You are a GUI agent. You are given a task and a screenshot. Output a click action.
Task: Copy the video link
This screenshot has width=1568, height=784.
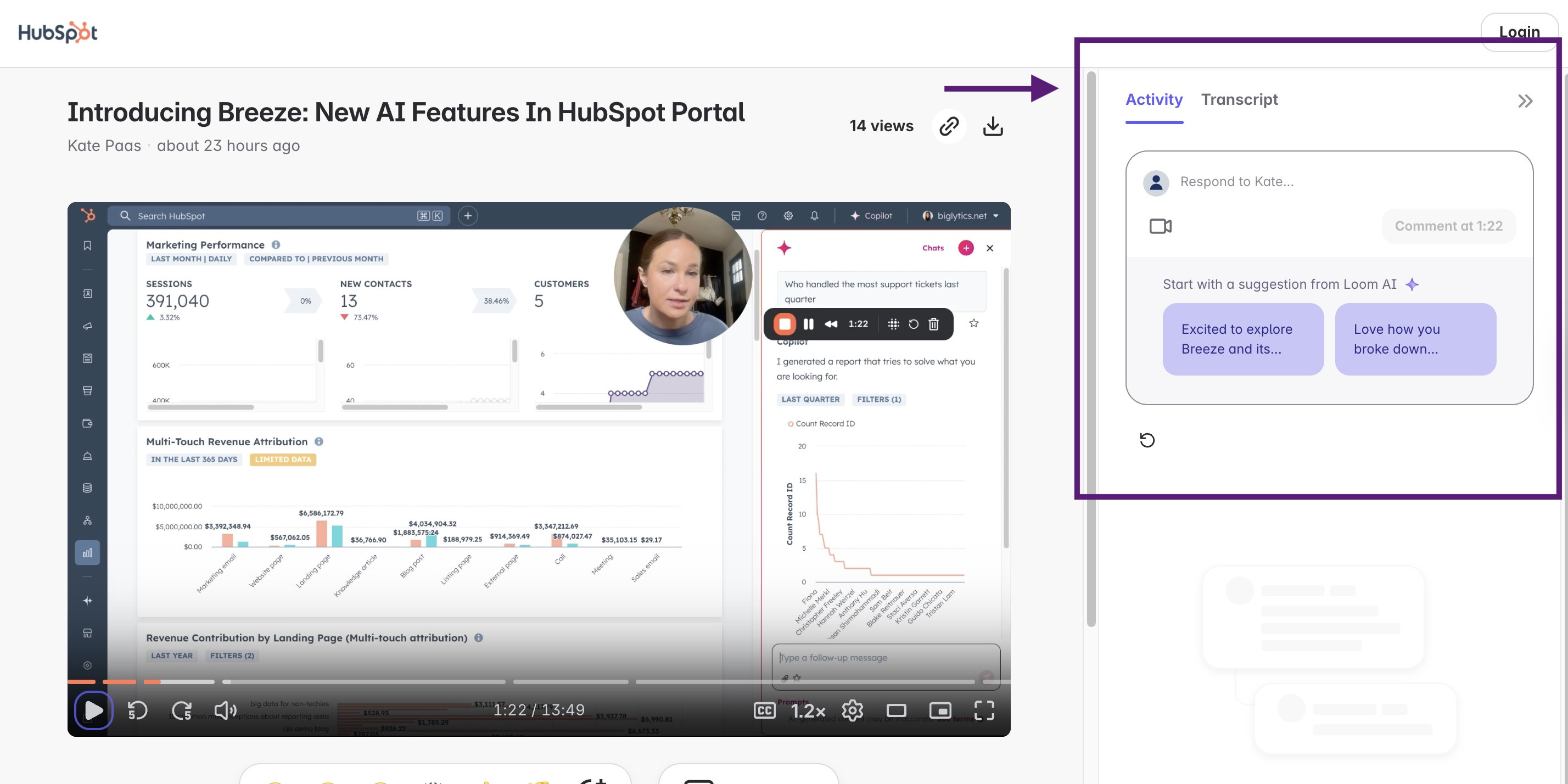click(949, 126)
